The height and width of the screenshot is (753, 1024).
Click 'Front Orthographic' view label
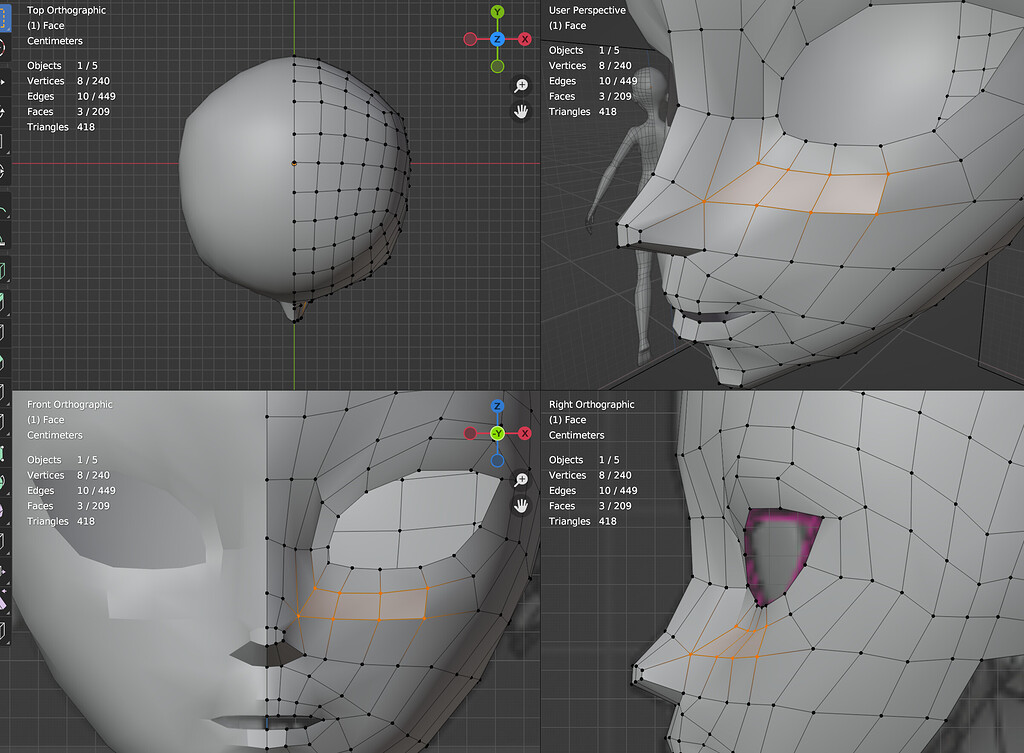69,404
